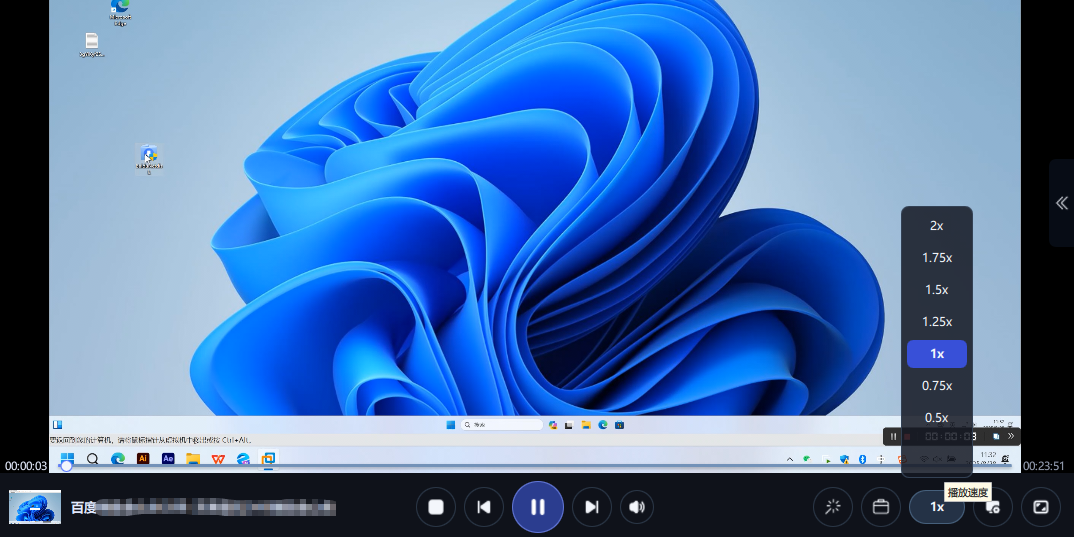Stop video playback with the stop button

(436, 507)
